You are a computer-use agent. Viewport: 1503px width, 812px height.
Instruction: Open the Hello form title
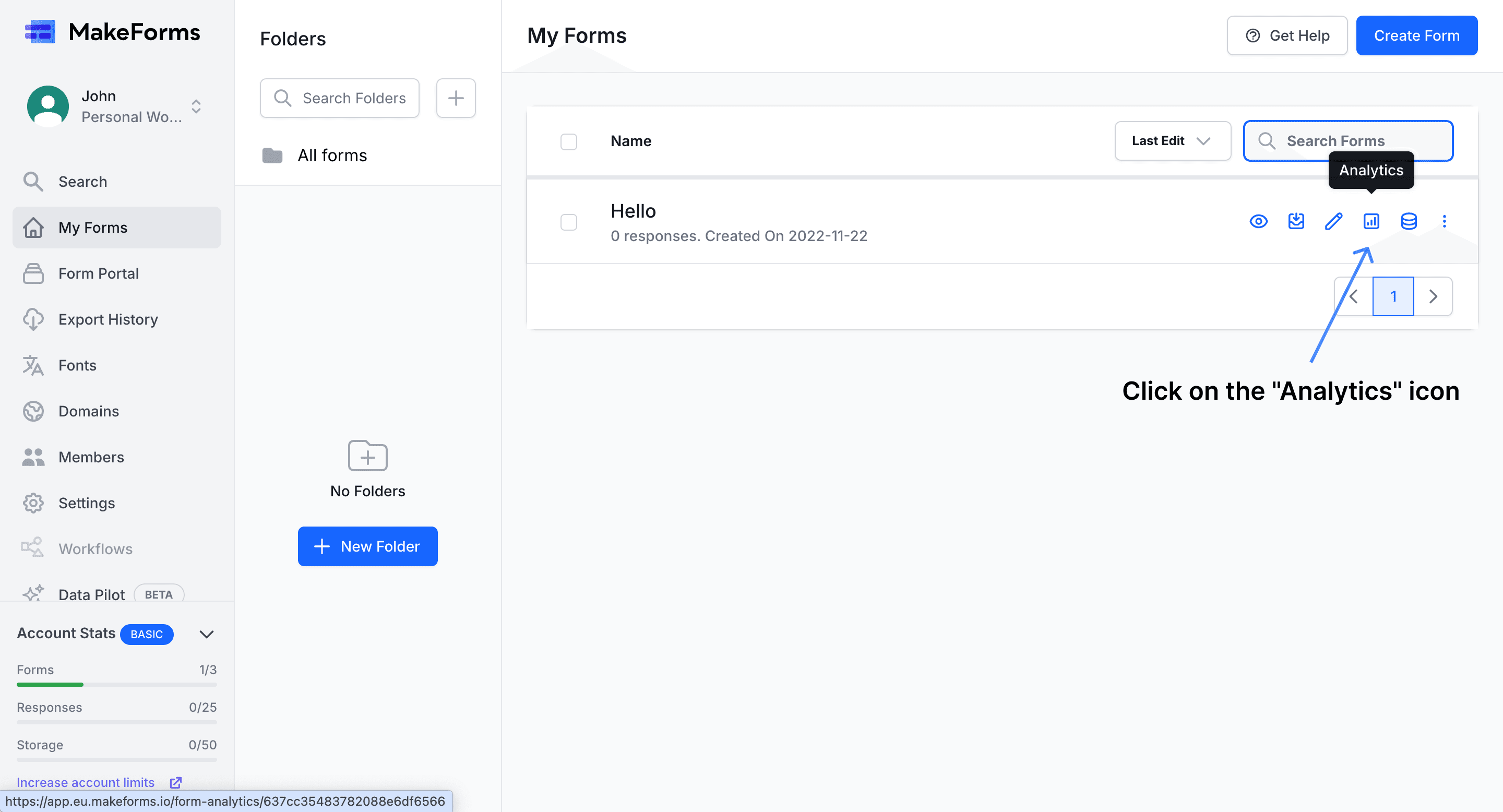pyautogui.click(x=633, y=211)
